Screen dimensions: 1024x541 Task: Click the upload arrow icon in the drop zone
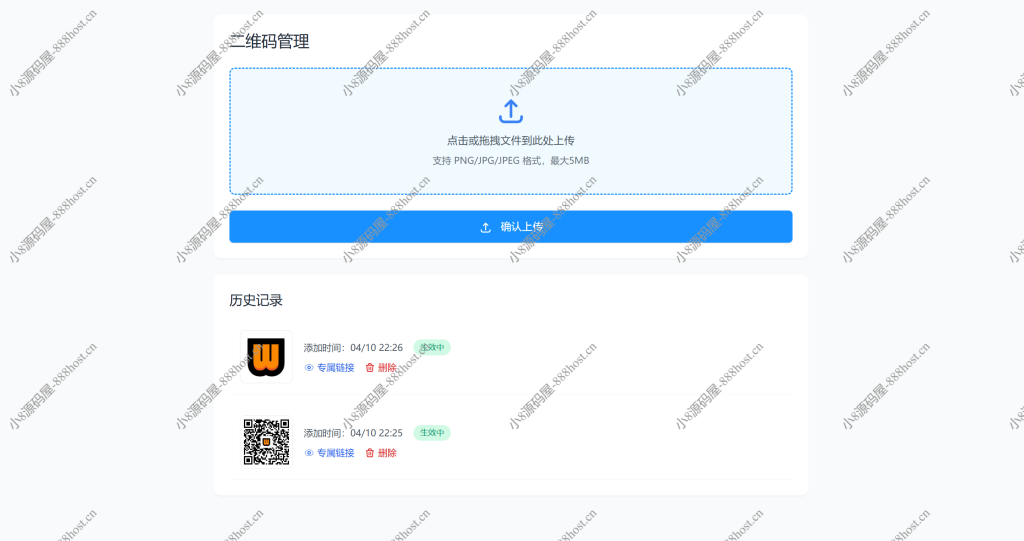click(x=511, y=111)
